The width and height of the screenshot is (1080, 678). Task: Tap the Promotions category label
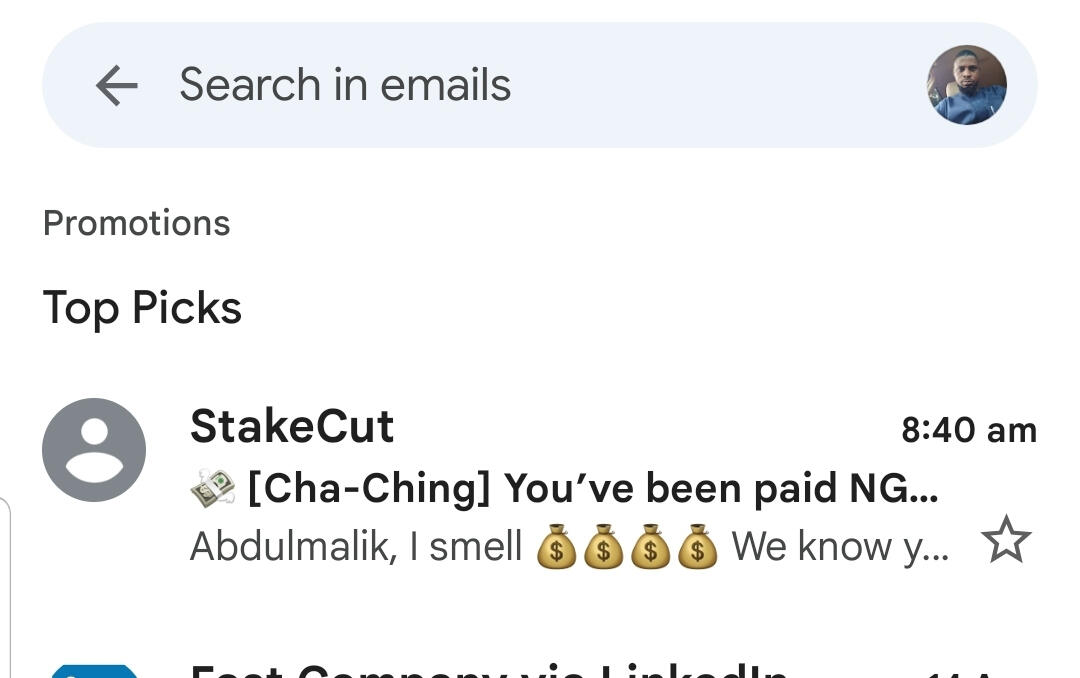137,223
